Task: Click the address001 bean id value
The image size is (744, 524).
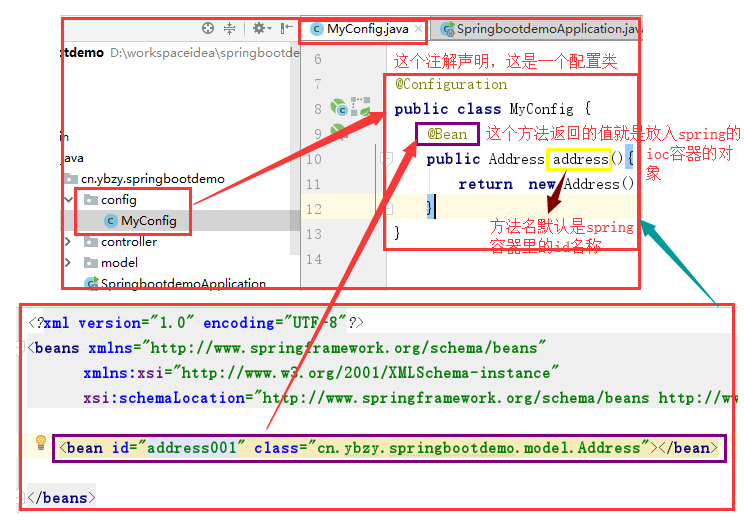Action: pos(190,447)
